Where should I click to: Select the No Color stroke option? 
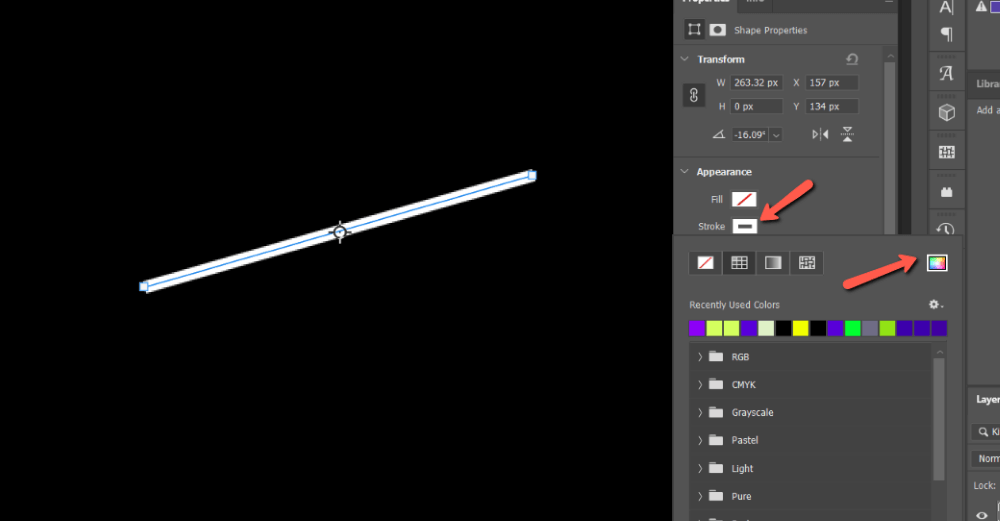click(x=706, y=263)
